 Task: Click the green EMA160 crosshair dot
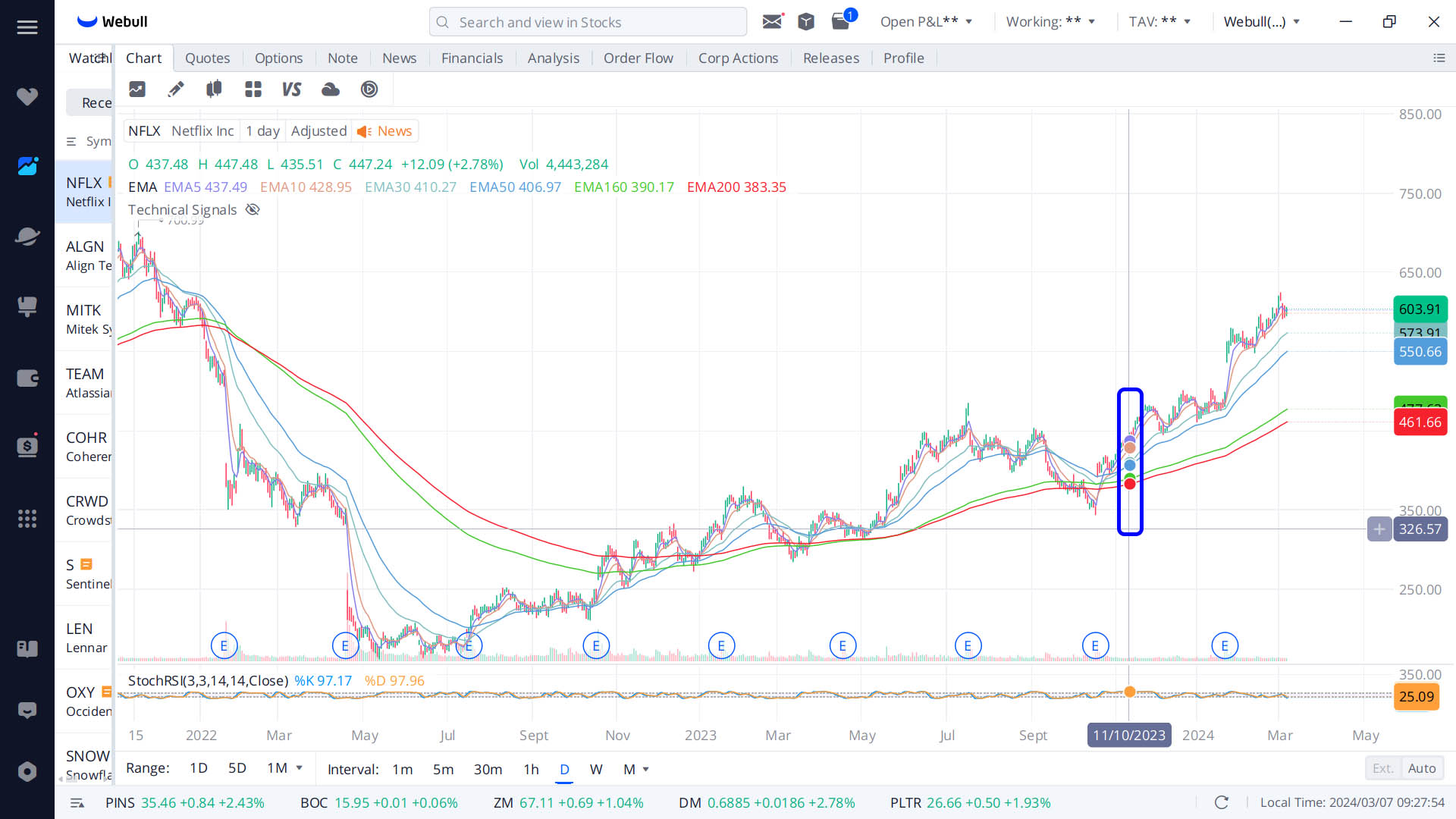(1130, 476)
